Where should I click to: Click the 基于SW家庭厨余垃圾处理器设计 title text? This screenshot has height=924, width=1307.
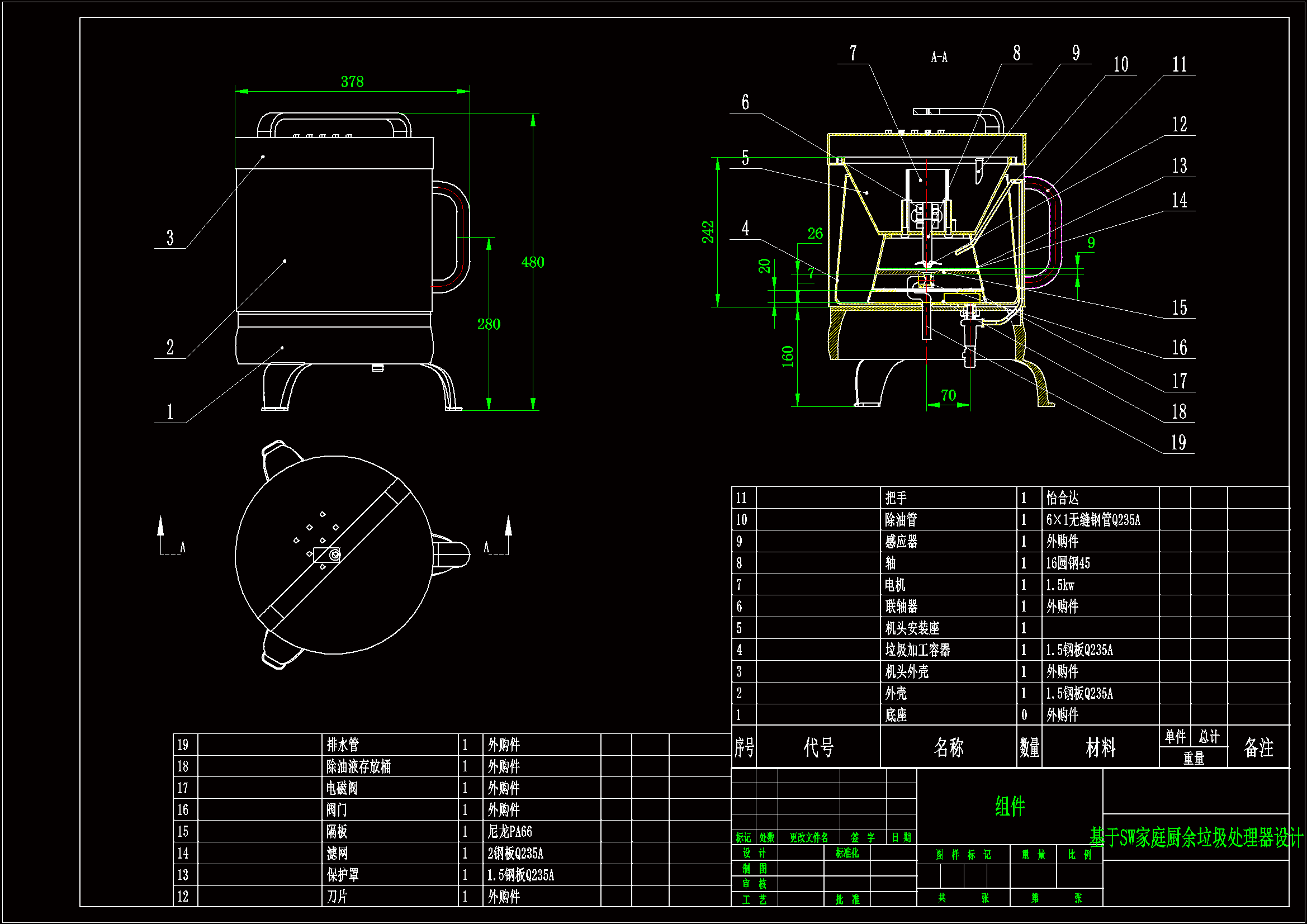pyautogui.click(x=1195, y=838)
